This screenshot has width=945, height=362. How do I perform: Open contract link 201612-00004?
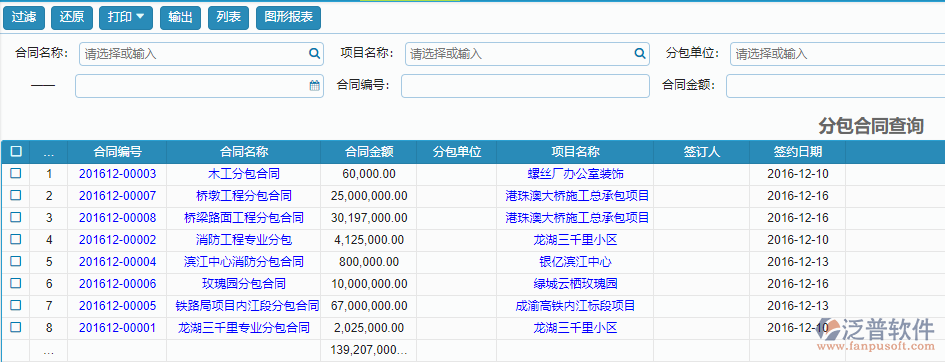pyautogui.click(x=118, y=262)
